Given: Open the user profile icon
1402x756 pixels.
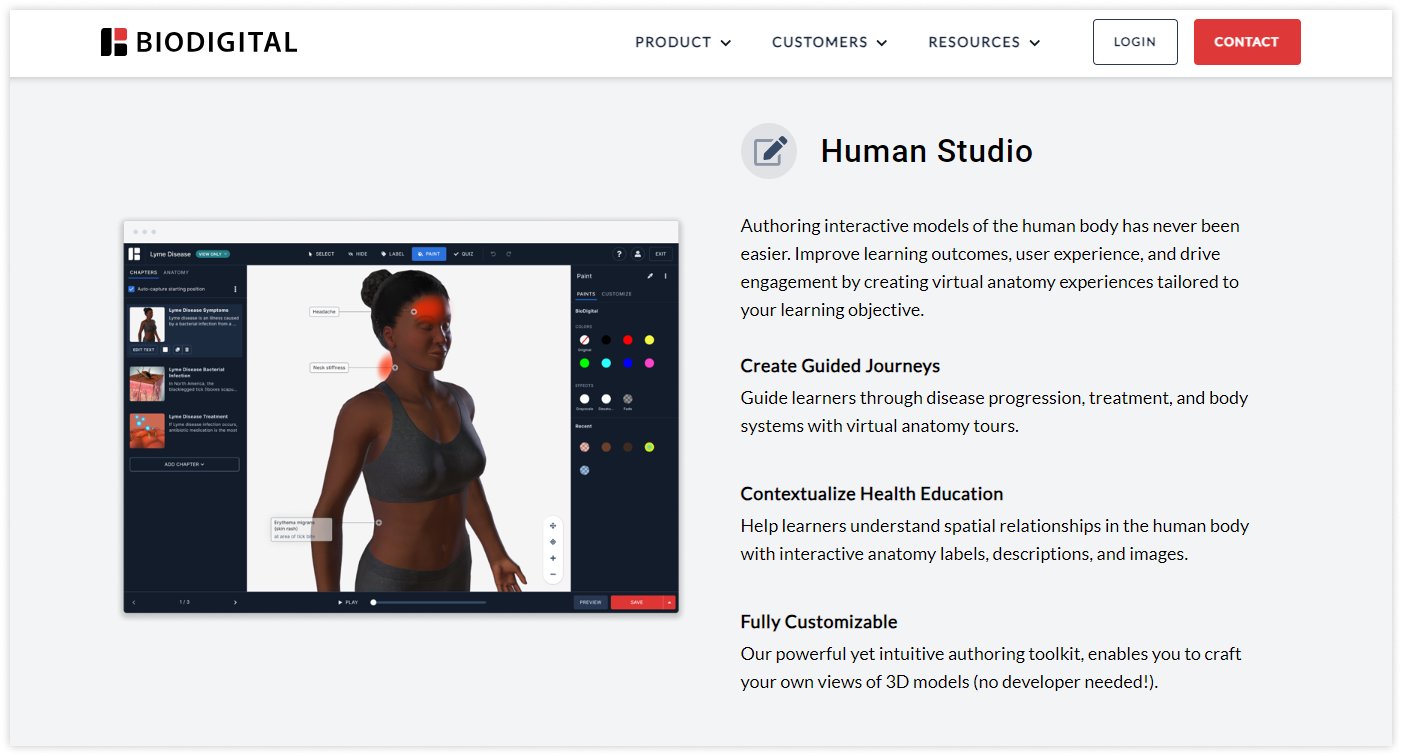Looking at the screenshot, I should (x=638, y=254).
